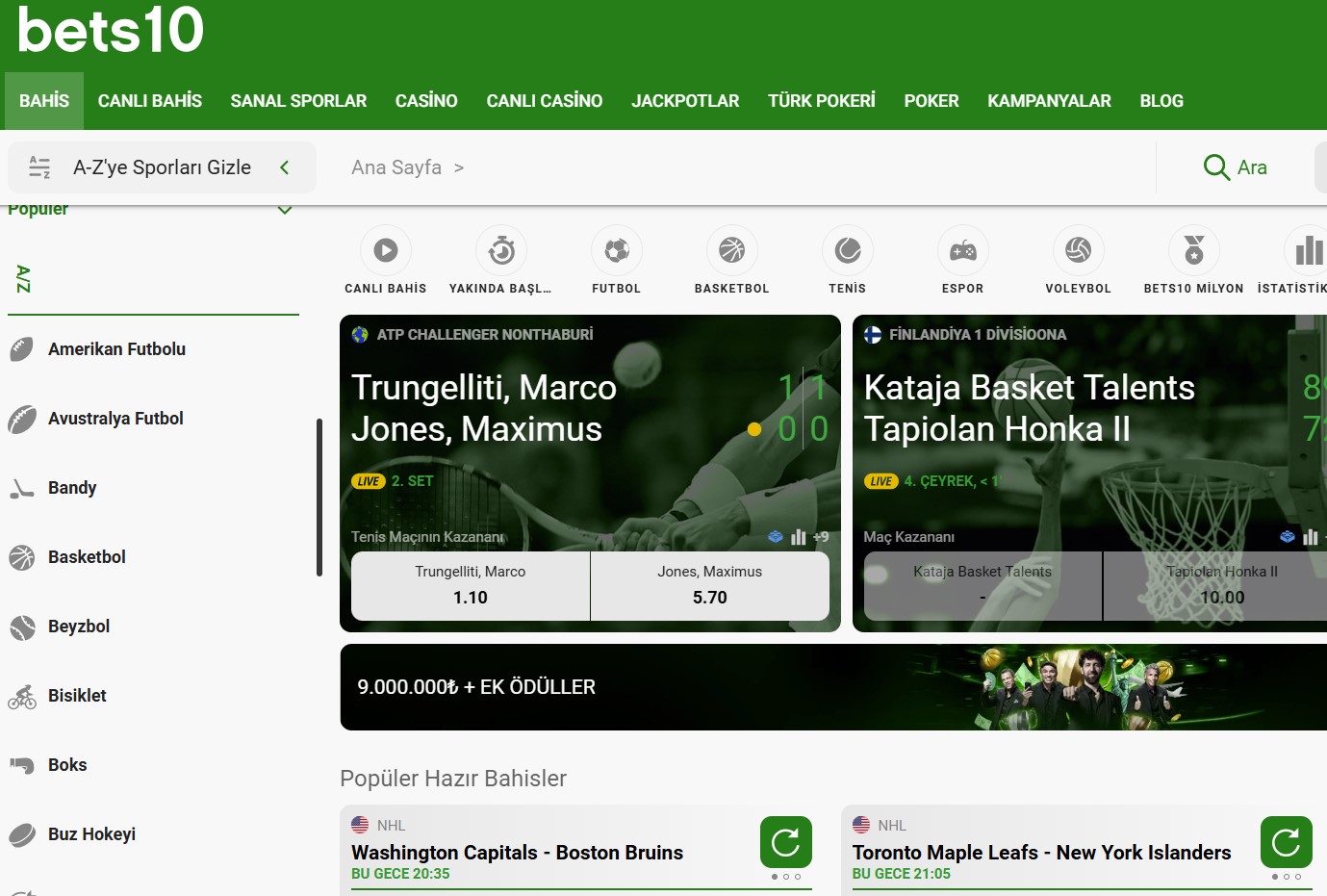Click the Boks glove icon
Viewport: 1327px width, 896px height.
[22, 765]
